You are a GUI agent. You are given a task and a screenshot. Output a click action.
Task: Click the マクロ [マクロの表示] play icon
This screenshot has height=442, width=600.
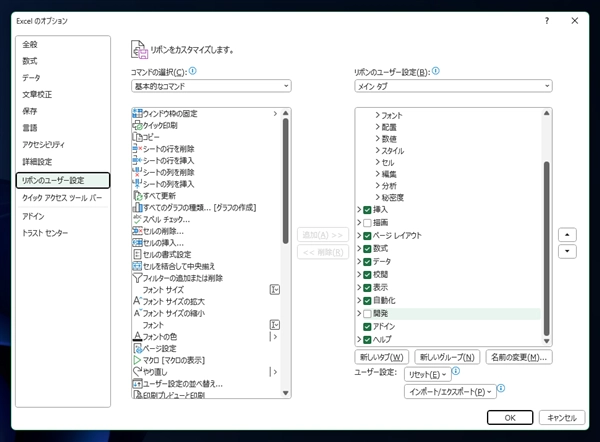tap(137, 360)
